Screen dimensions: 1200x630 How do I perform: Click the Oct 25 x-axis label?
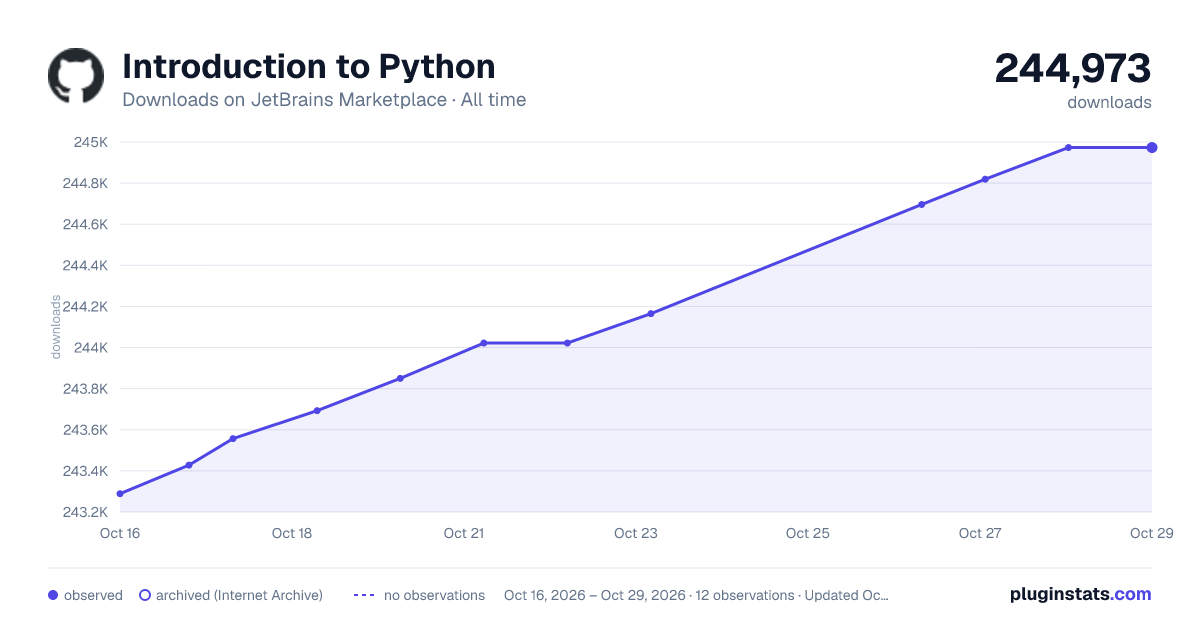click(x=808, y=533)
